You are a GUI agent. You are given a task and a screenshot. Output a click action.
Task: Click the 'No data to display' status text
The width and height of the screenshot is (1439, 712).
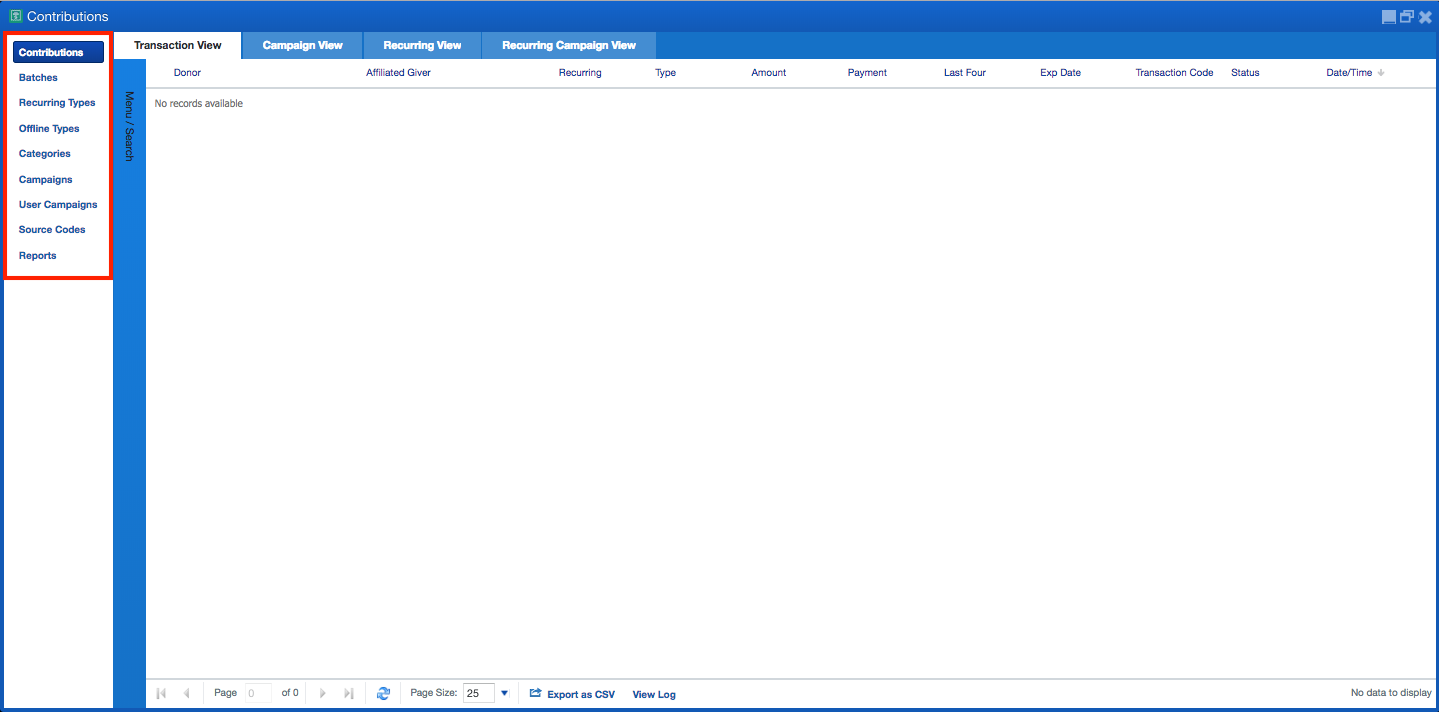1391,693
